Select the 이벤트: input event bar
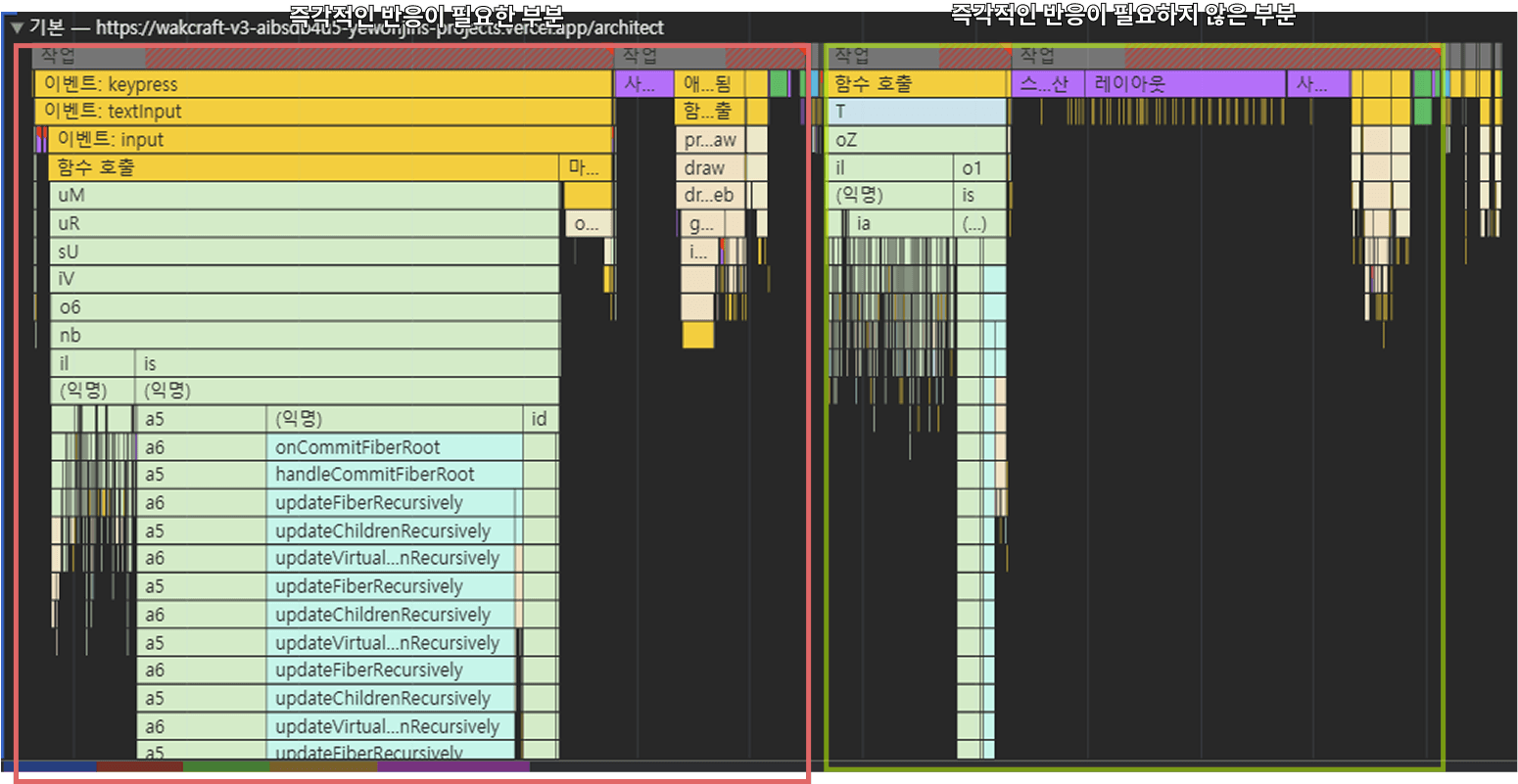Screen dimensions: 1518x784 point(331,140)
